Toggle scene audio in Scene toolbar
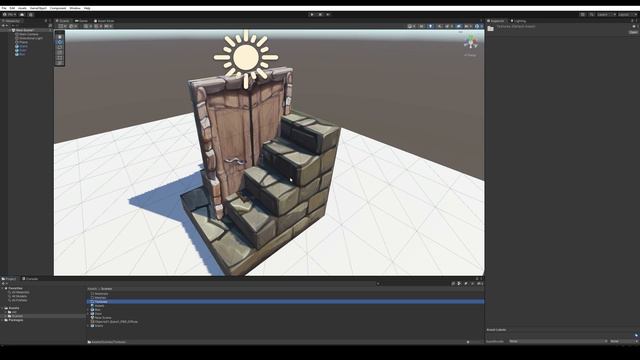Viewport: 640px width, 360px height. (440, 26)
